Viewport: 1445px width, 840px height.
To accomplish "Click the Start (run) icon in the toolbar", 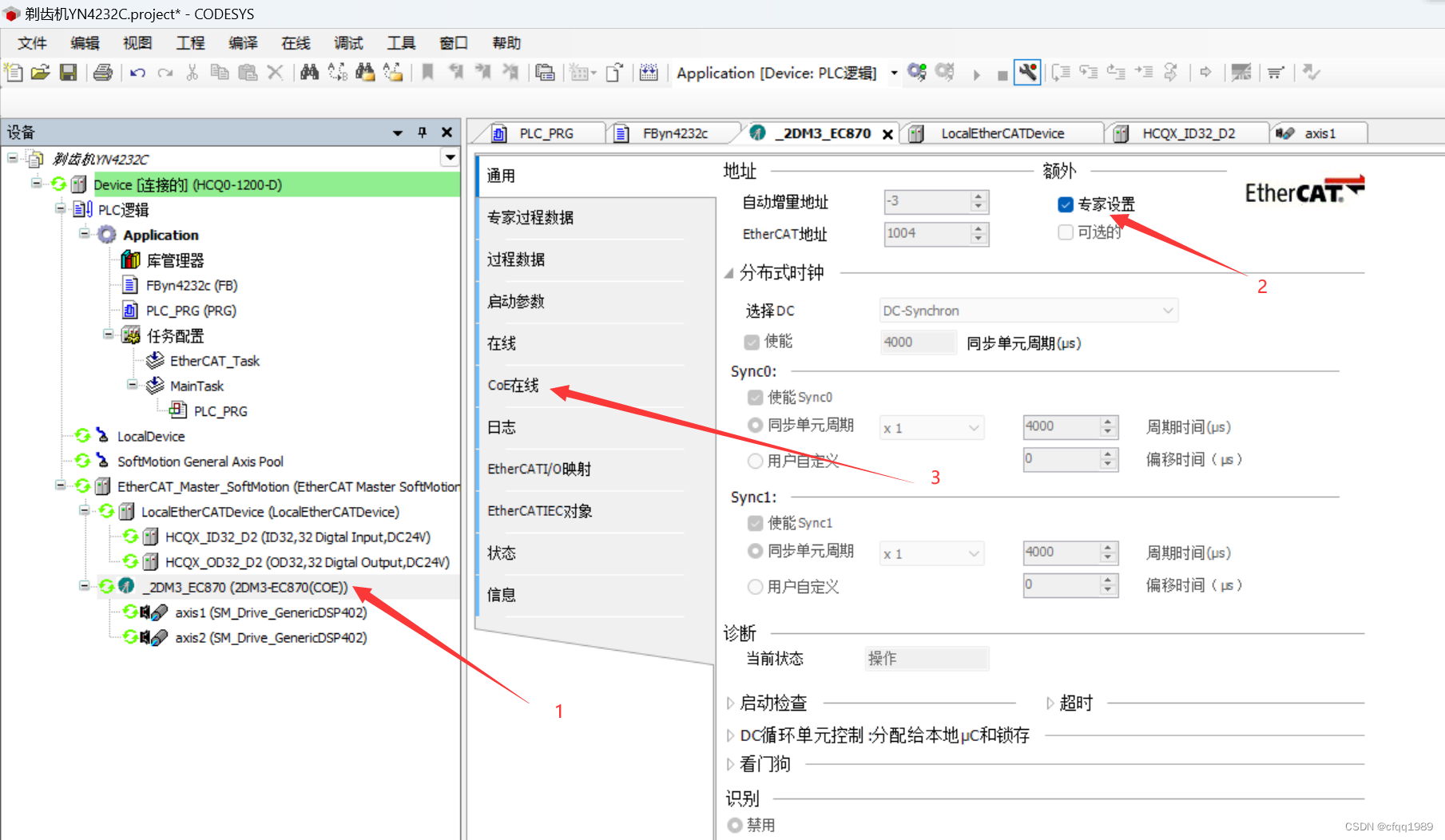I will pyautogui.click(x=977, y=72).
